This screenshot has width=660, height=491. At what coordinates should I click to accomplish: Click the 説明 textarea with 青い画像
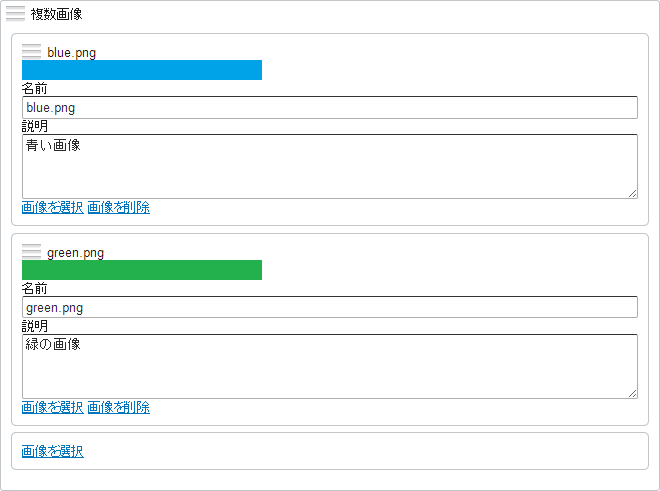pyautogui.click(x=330, y=166)
